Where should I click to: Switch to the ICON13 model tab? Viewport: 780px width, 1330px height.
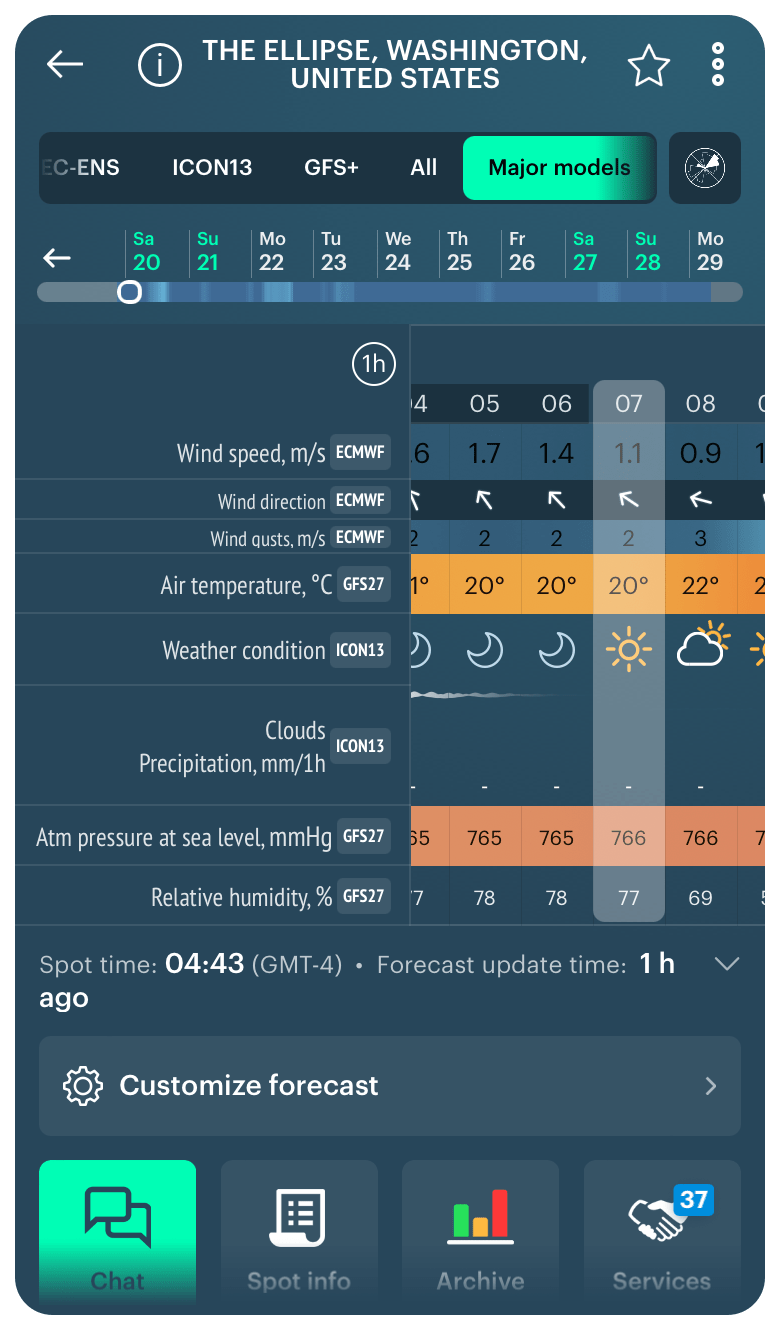[212, 169]
